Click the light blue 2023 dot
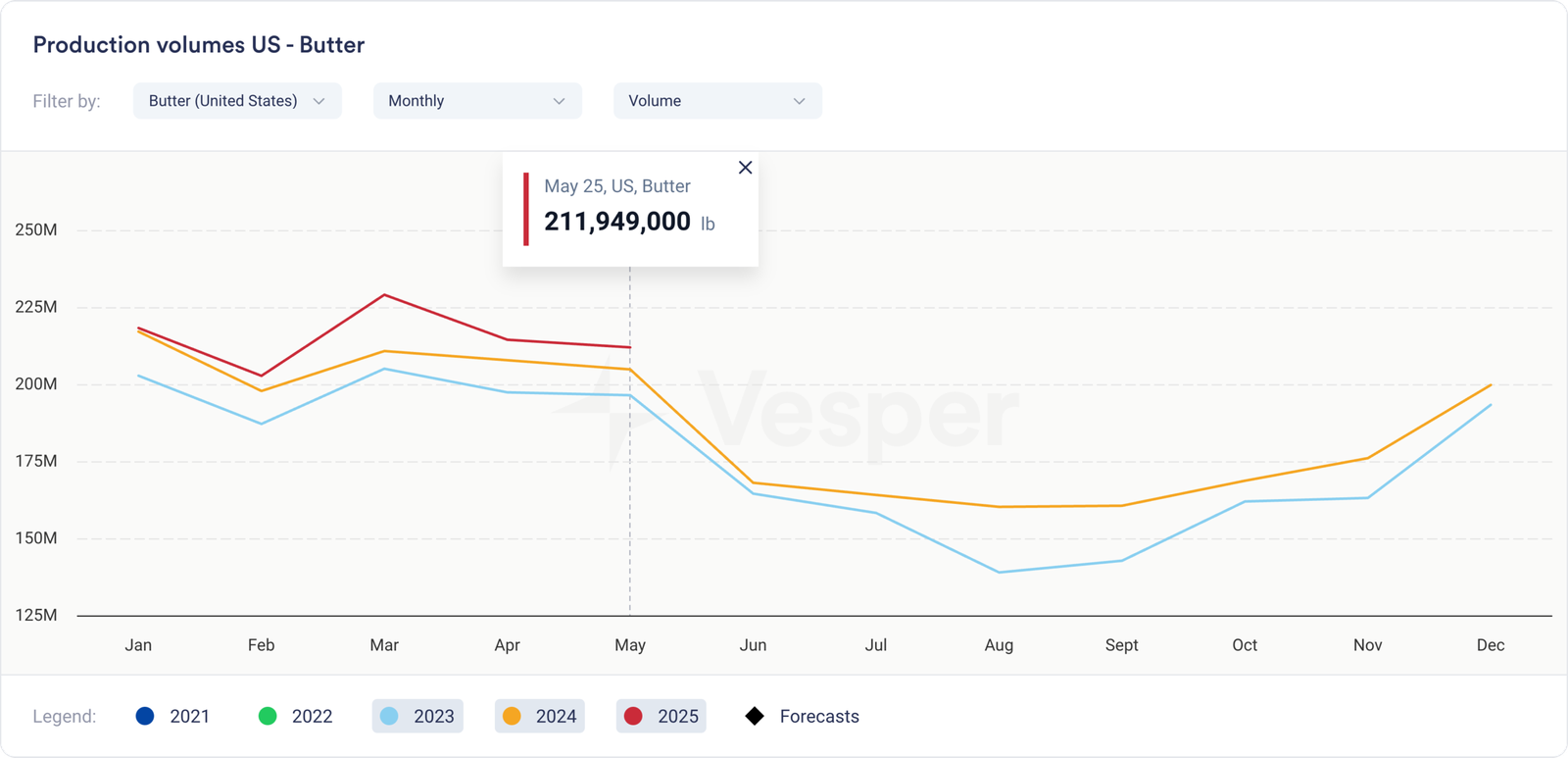Viewport: 1568px width, 758px height. click(x=389, y=717)
